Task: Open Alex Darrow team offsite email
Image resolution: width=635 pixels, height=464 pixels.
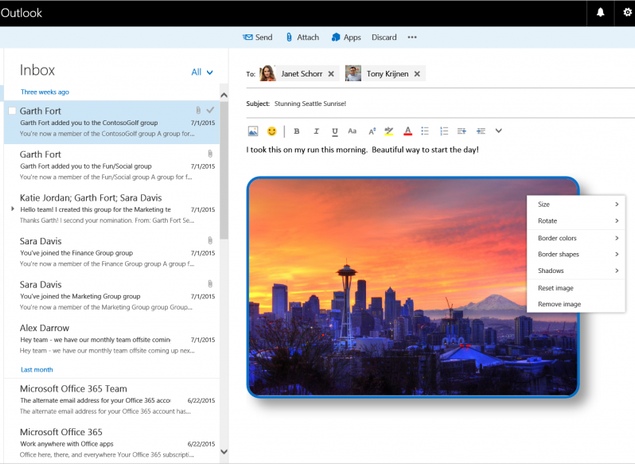Action: pos(112,338)
